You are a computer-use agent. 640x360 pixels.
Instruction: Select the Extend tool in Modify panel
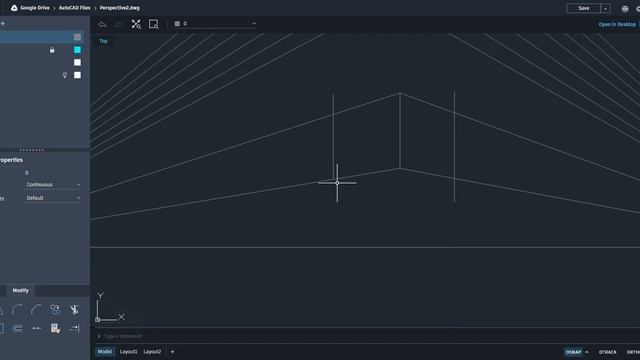[74, 328]
